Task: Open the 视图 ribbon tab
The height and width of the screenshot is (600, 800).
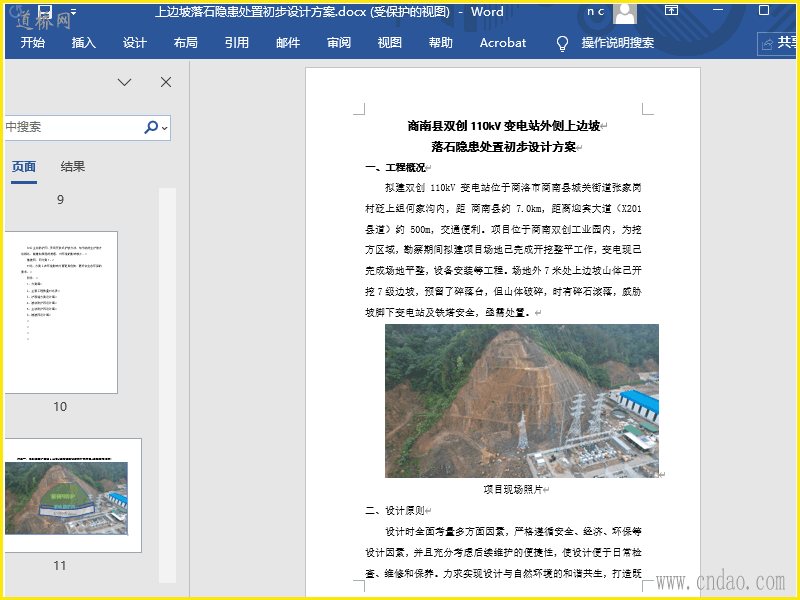Action: pos(390,43)
